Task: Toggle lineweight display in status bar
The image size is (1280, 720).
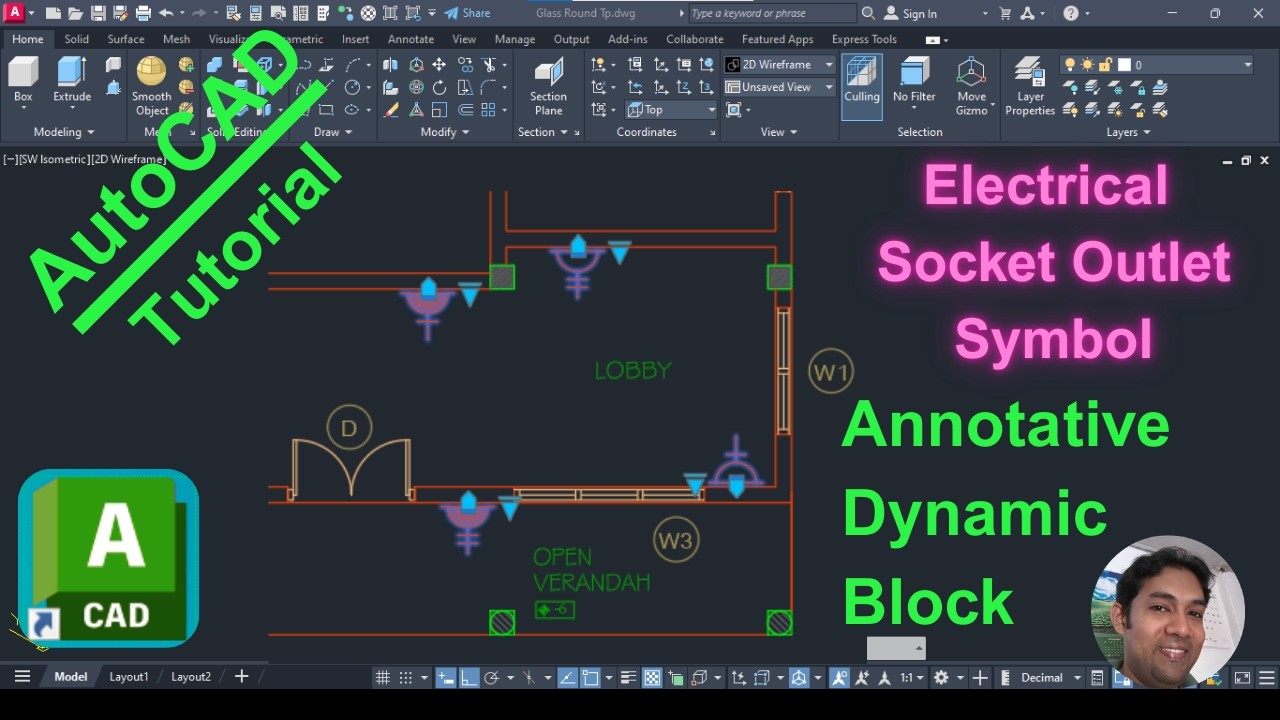Action: click(x=628, y=677)
